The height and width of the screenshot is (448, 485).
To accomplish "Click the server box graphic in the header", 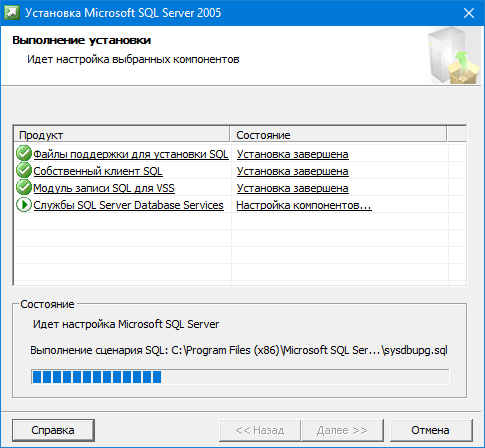I will click(x=454, y=56).
